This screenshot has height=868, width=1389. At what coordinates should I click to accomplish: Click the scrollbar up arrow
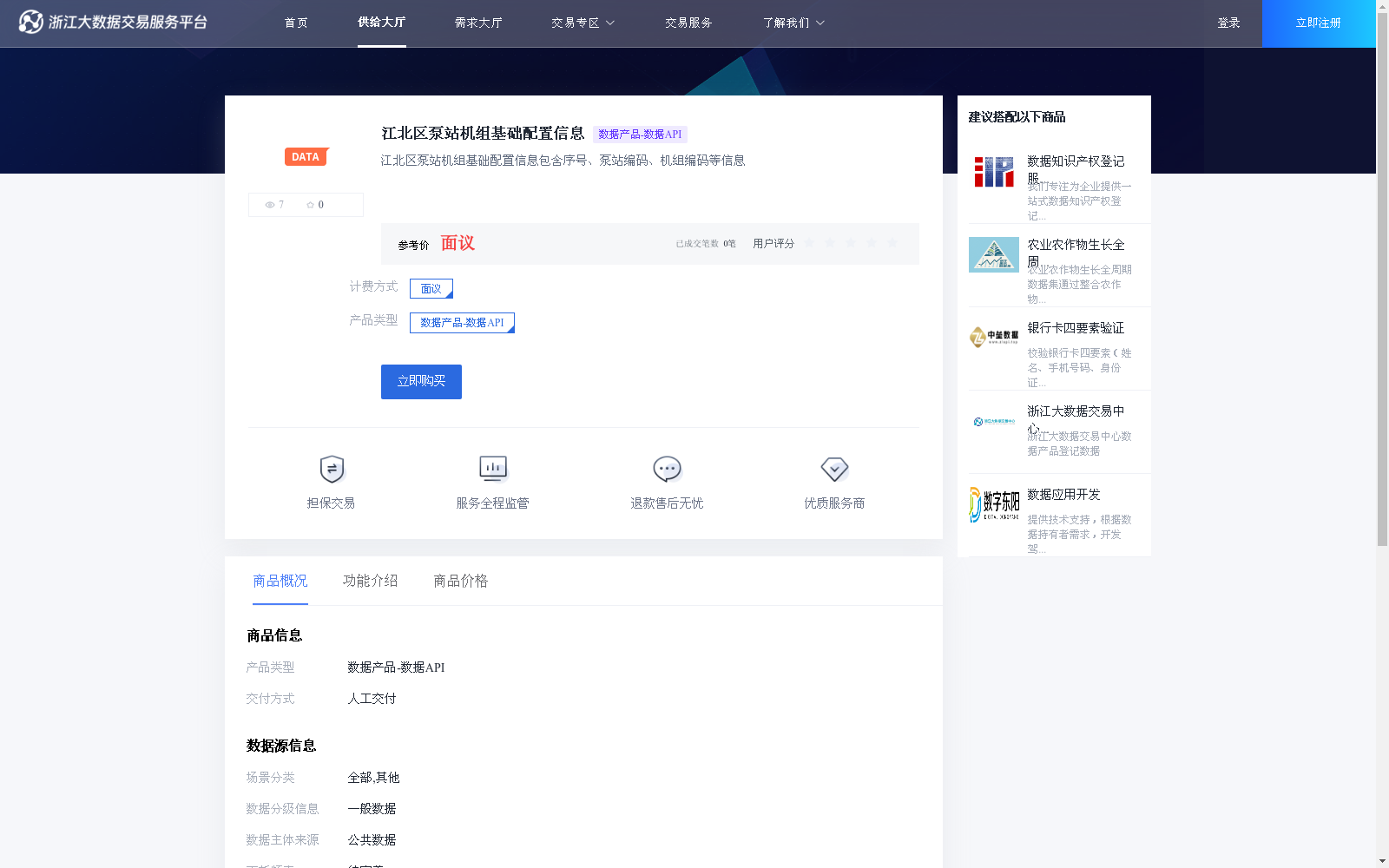[1382, 5]
